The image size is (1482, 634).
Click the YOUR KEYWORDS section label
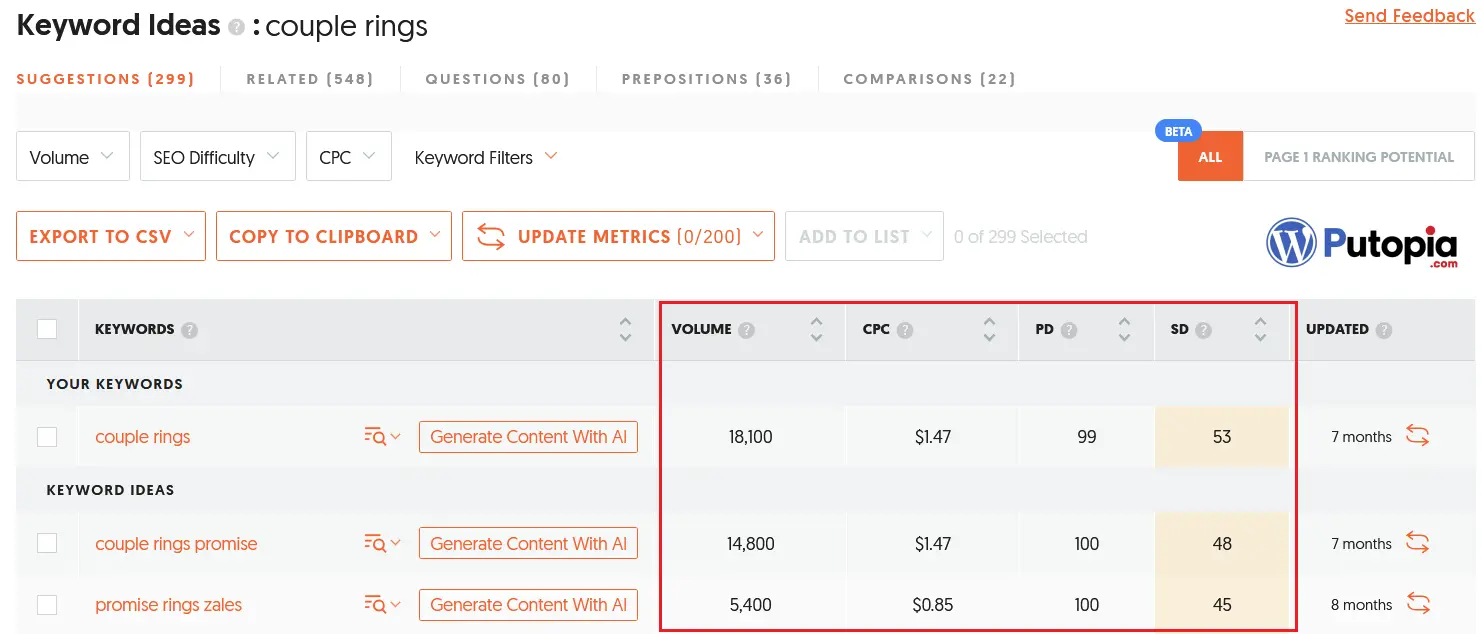(115, 384)
